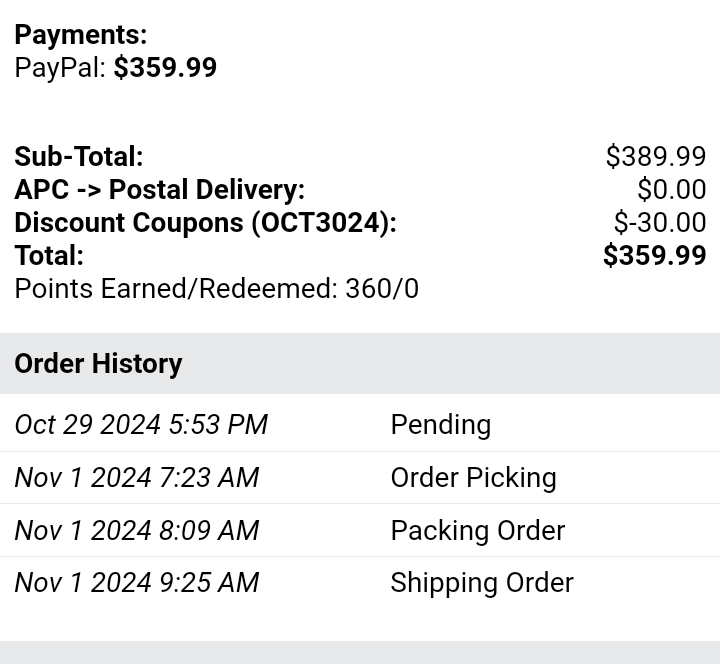Viewport: 720px width, 664px height.
Task: Click the bold Total label
Action: coord(49,255)
